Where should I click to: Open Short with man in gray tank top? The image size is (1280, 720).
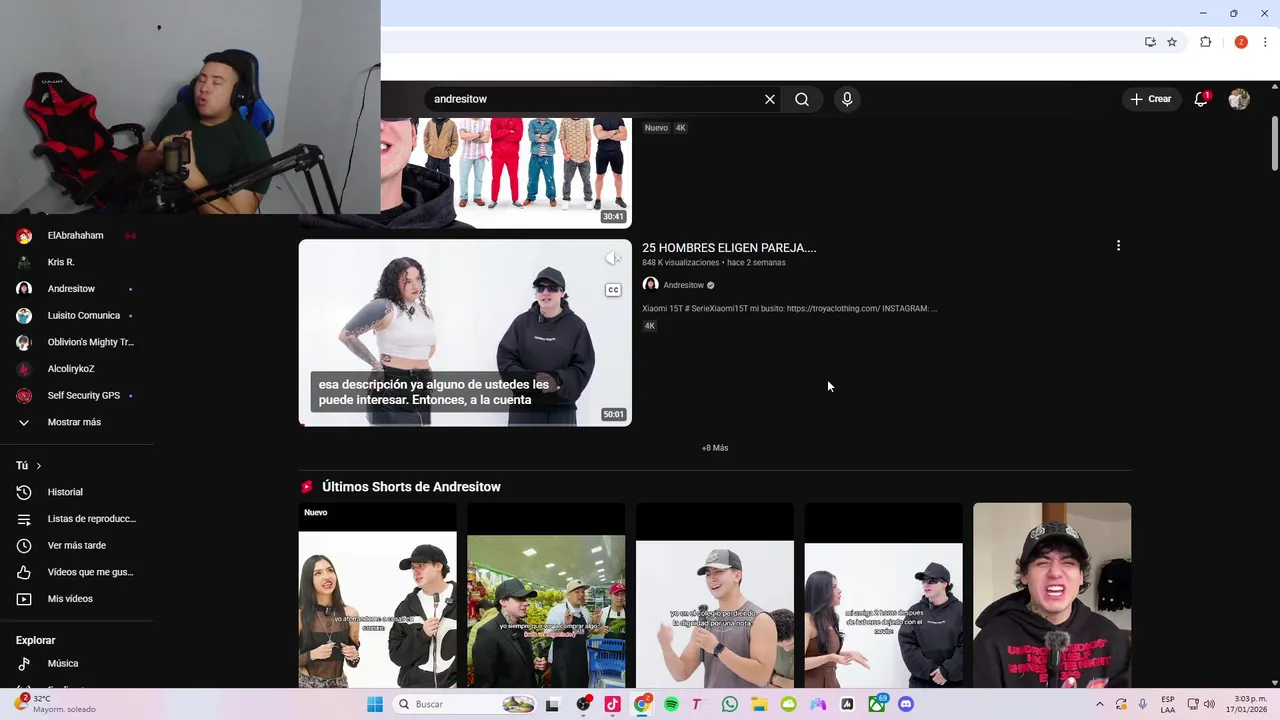pos(715,595)
